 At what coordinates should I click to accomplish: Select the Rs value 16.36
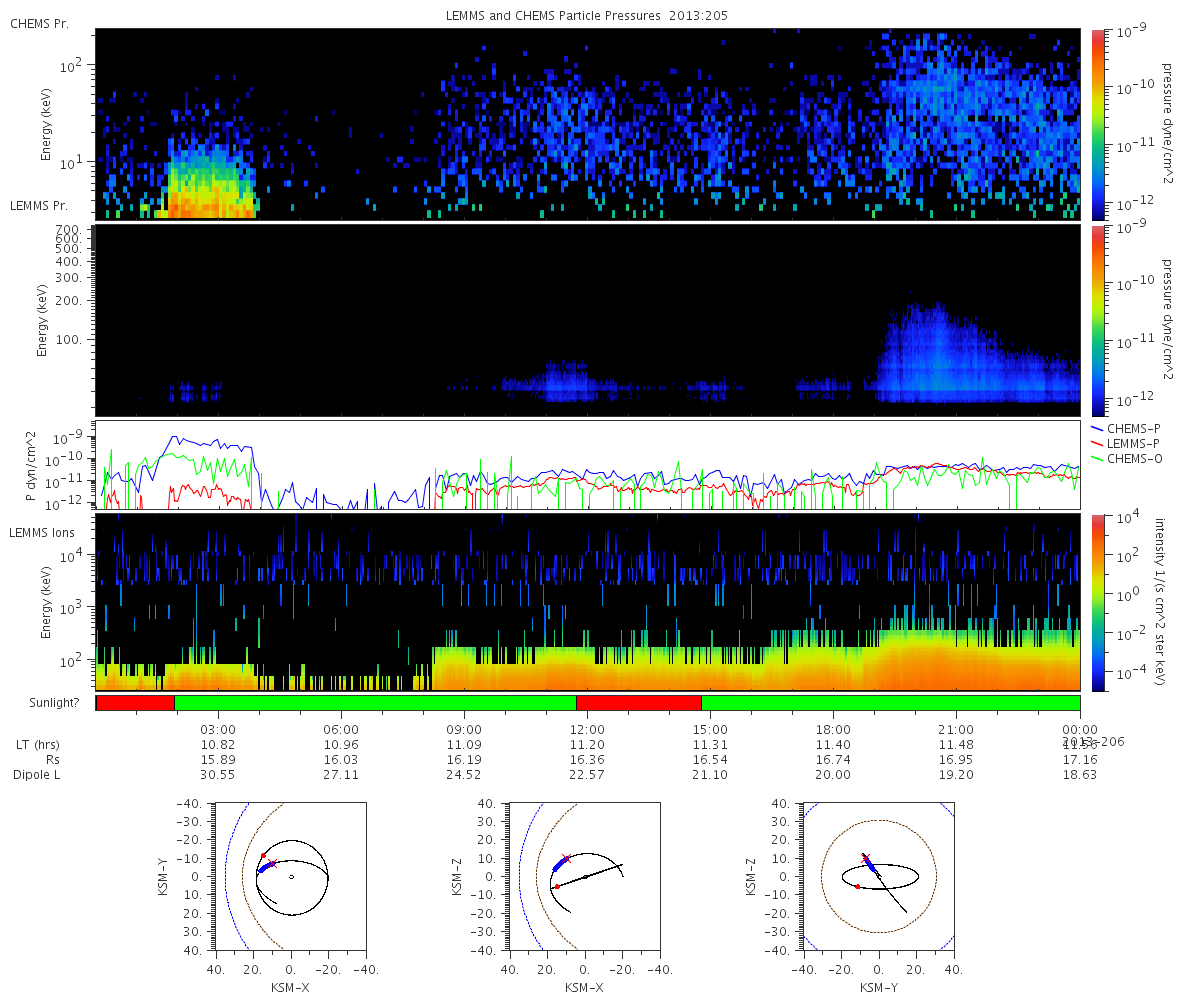click(x=587, y=760)
